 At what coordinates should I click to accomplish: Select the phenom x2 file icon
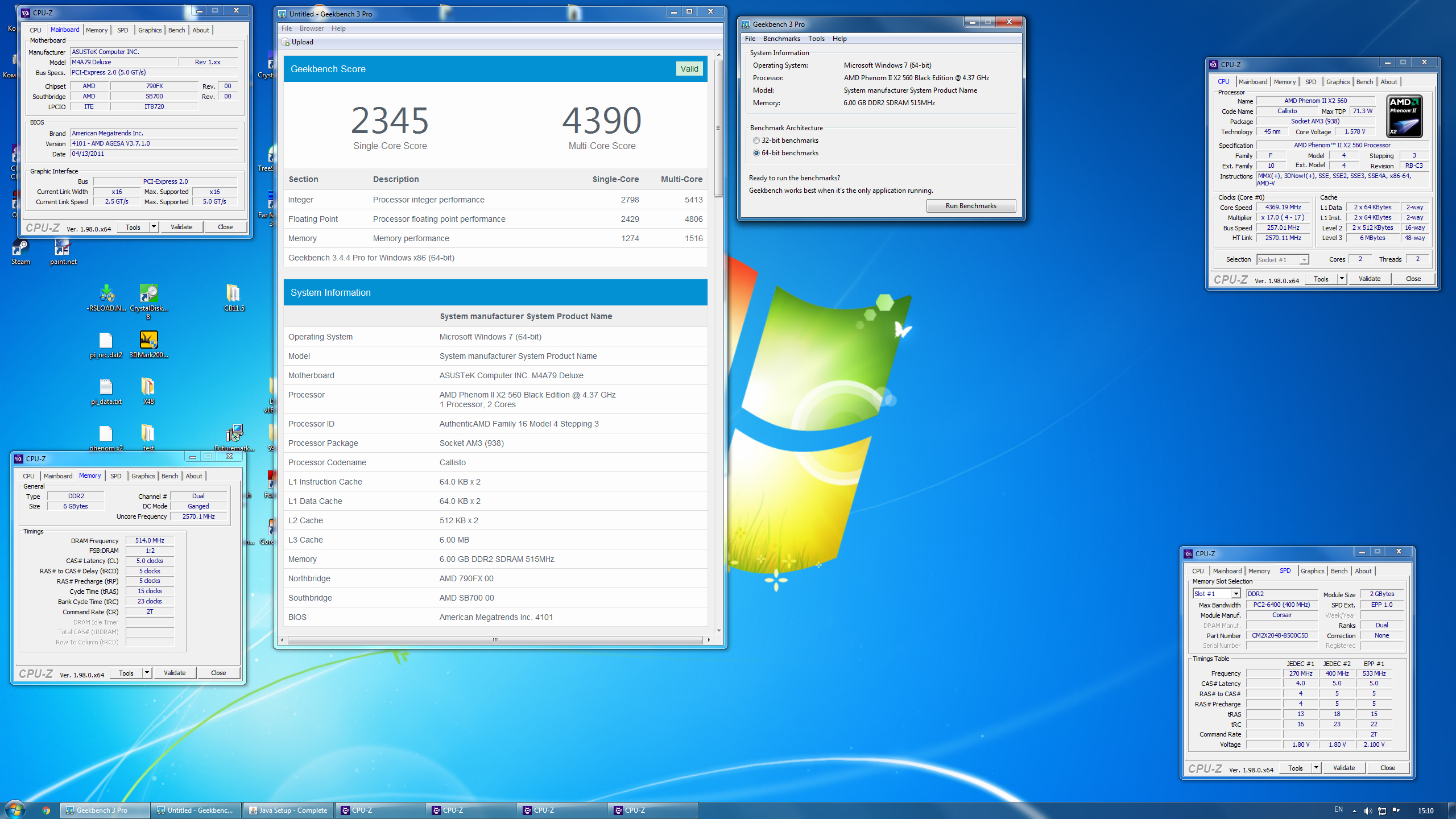tap(106, 438)
